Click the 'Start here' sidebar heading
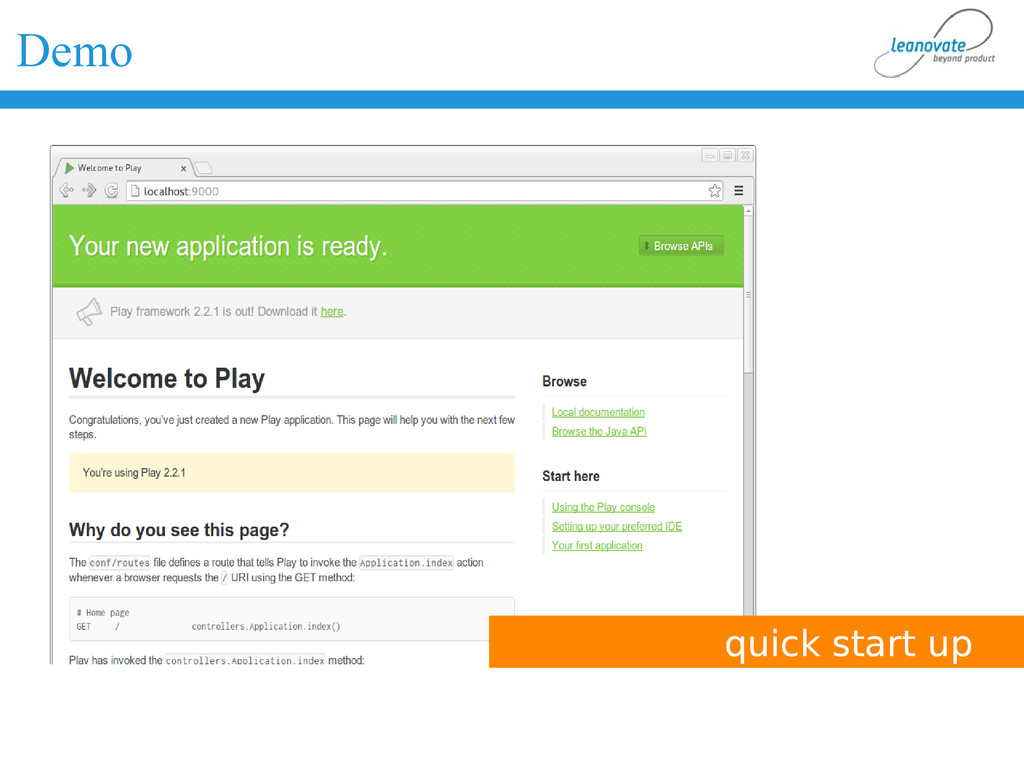This screenshot has width=1024, height=768. coord(571,476)
